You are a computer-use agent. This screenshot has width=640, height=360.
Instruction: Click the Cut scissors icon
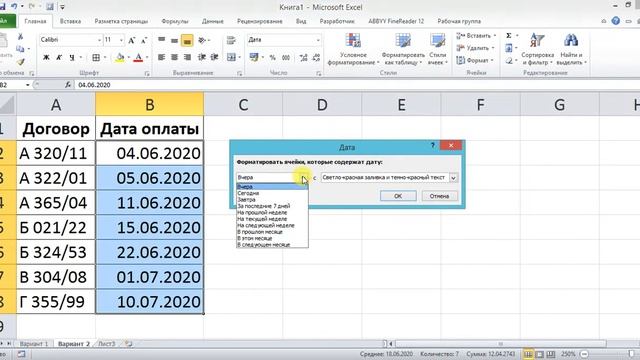20,37
